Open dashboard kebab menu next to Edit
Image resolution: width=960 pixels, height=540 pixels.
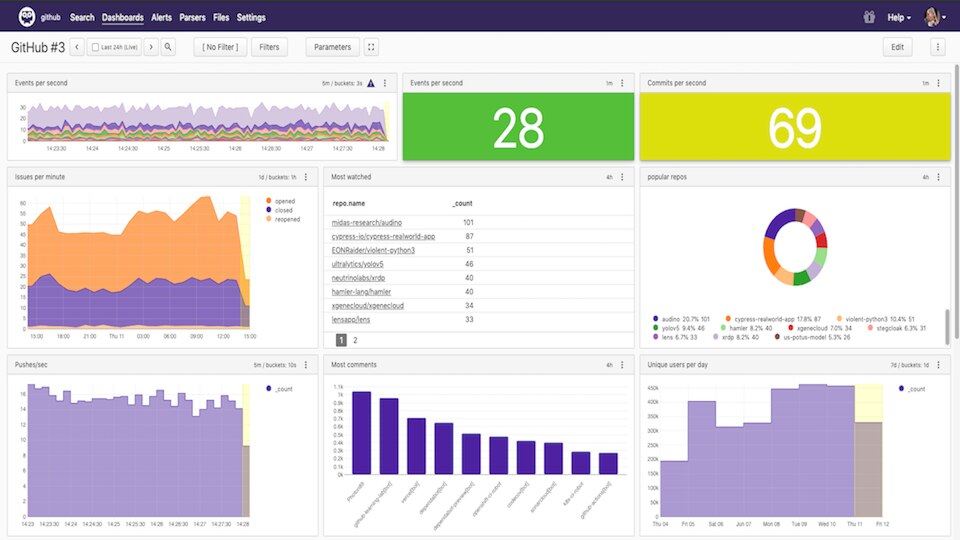937,47
